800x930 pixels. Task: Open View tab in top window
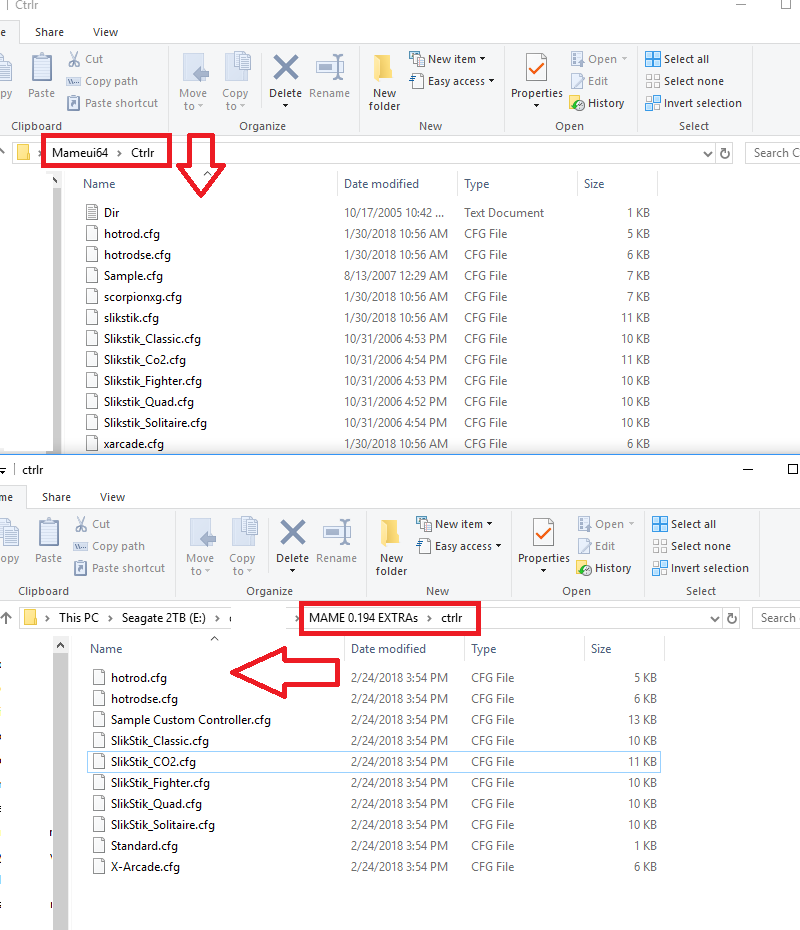tap(106, 32)
